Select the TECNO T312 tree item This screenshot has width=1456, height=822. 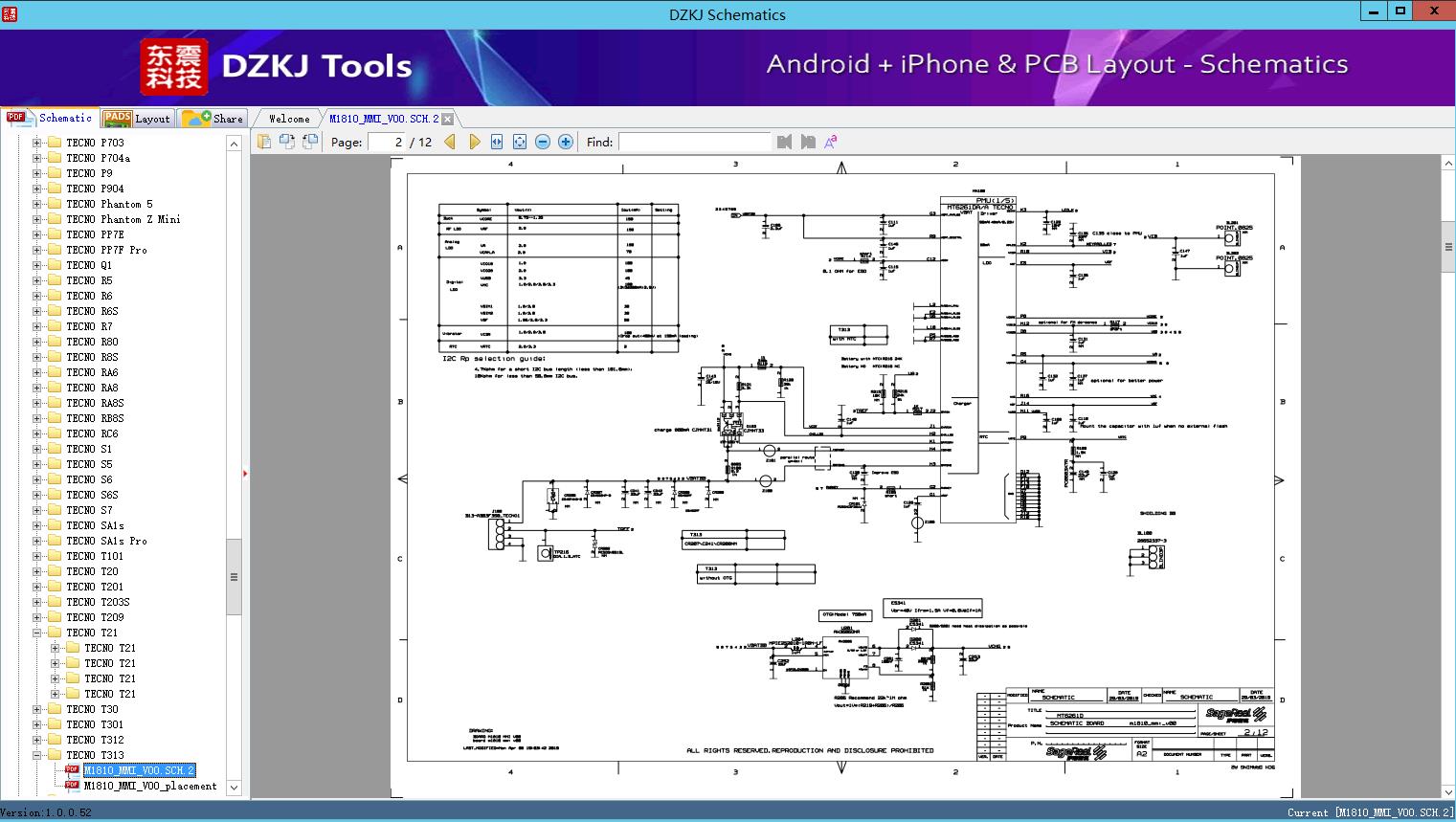95,740
